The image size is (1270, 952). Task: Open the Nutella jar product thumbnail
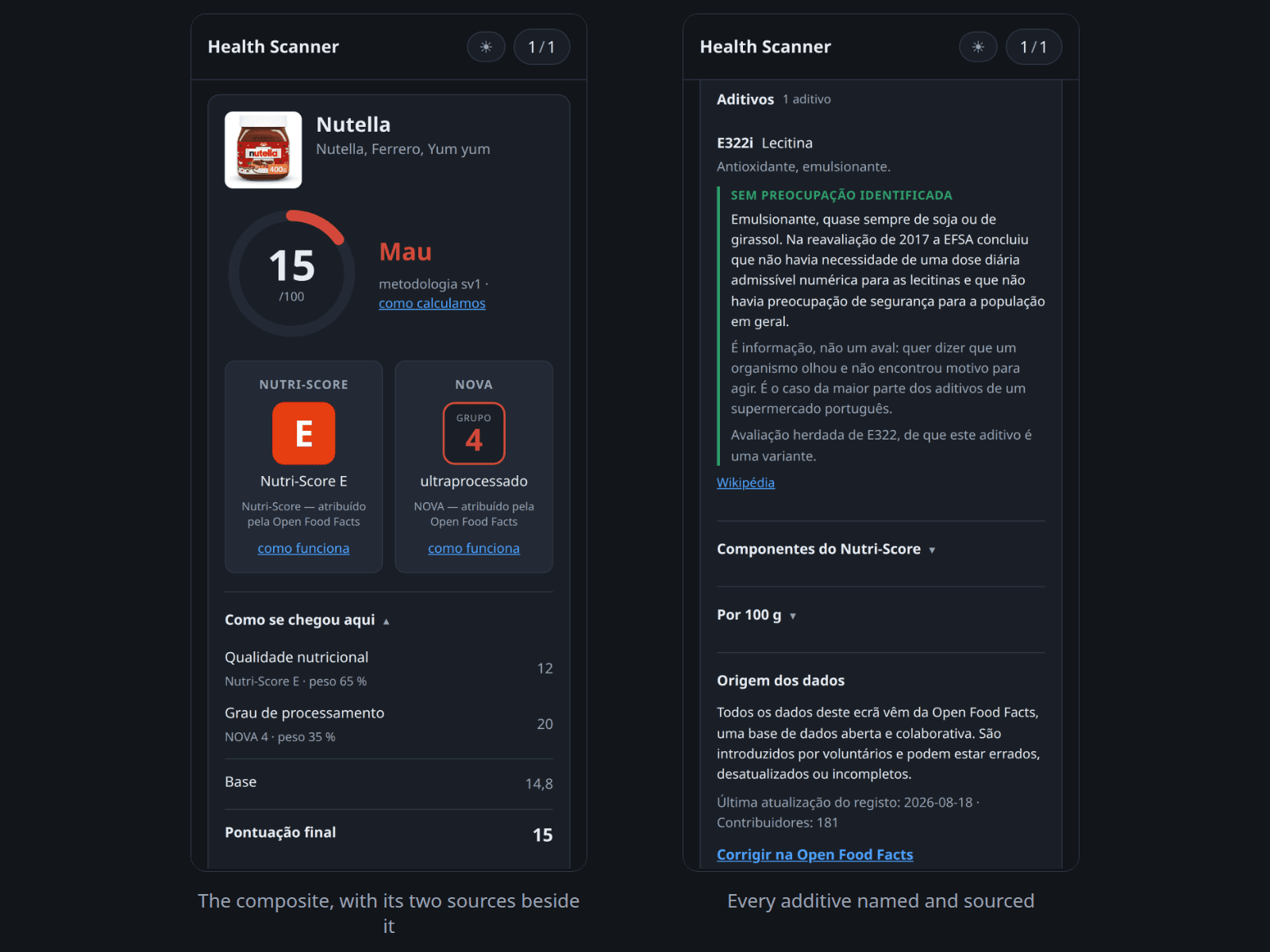coord(264,150)
